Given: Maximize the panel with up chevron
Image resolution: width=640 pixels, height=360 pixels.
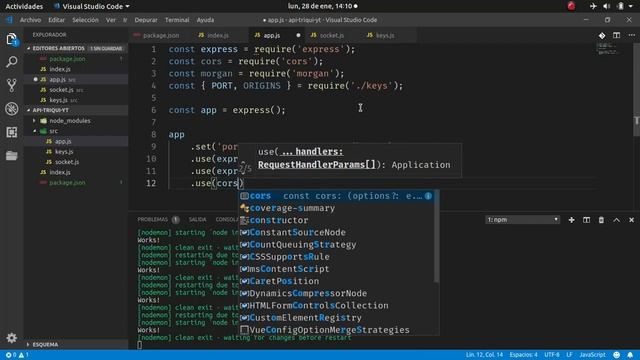Looking at the screenshot, I should [616, 220].
